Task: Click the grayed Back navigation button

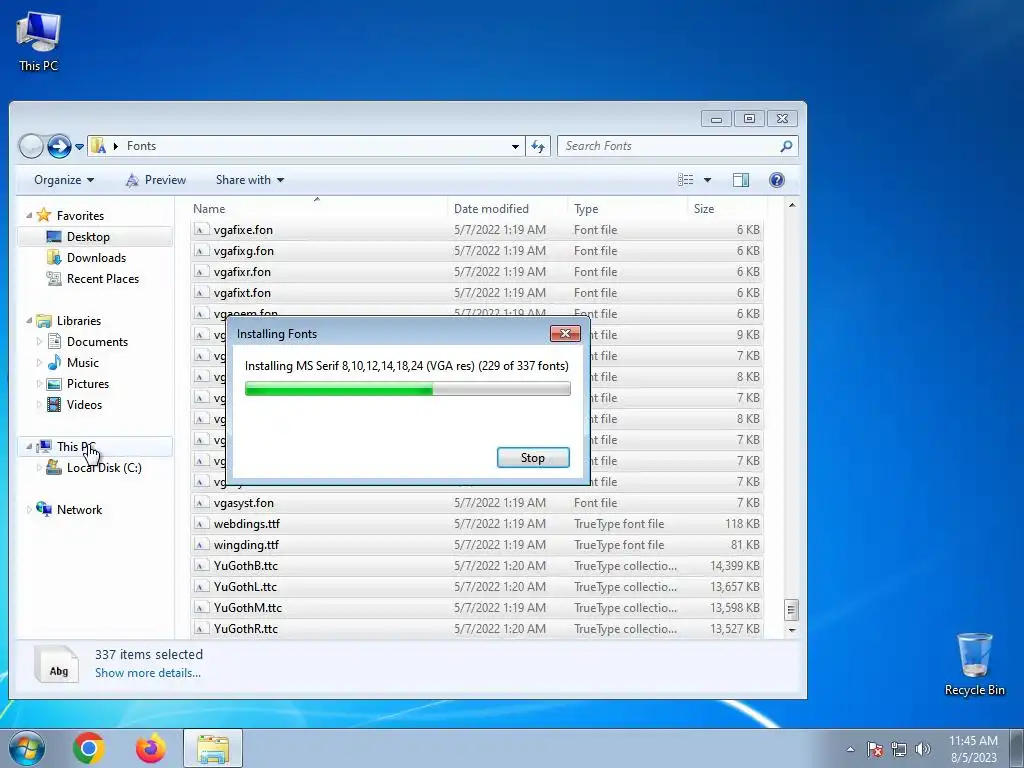Action: 31,146
